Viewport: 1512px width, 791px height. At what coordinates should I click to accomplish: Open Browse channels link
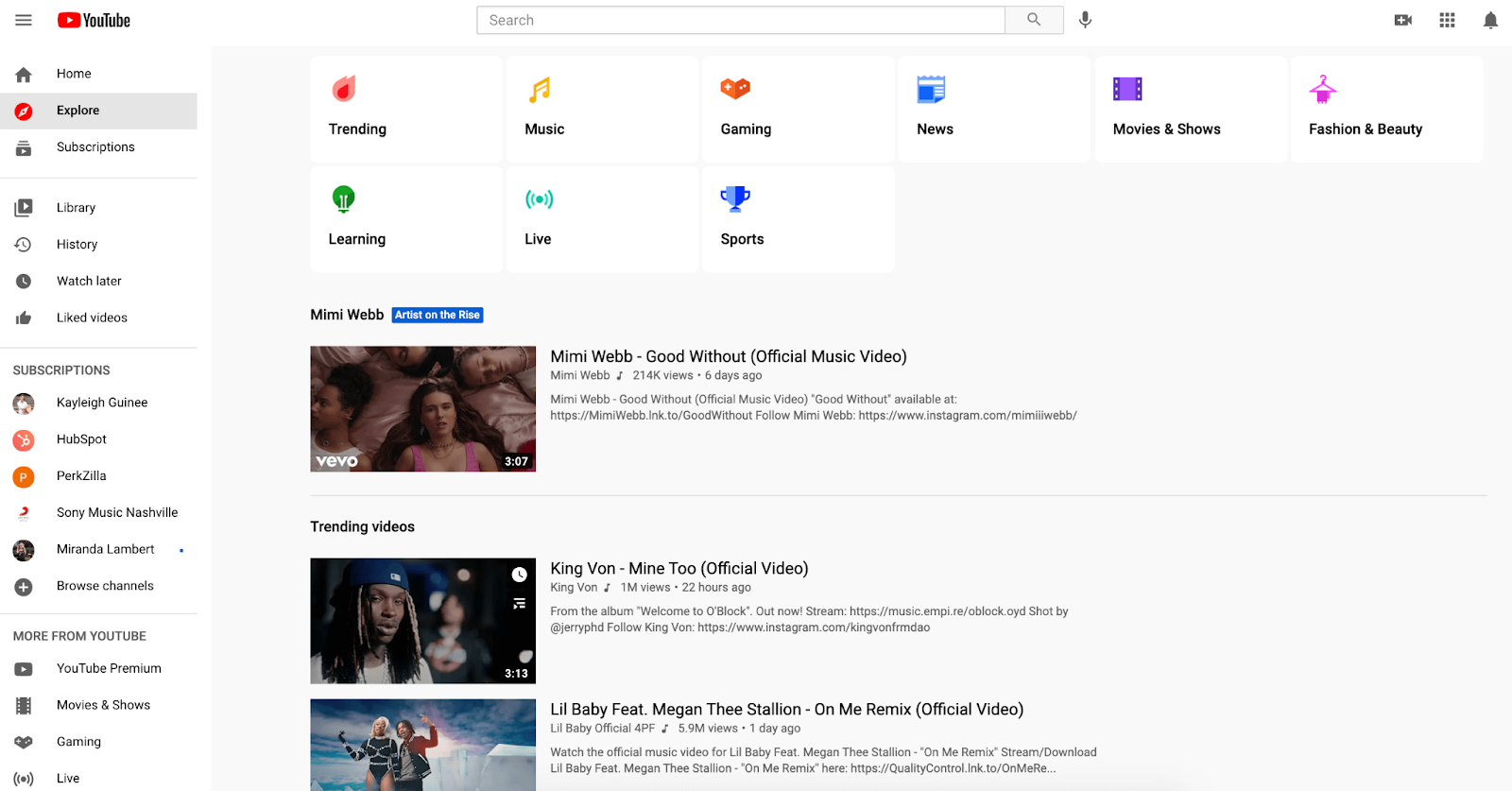tap(98, 587)
